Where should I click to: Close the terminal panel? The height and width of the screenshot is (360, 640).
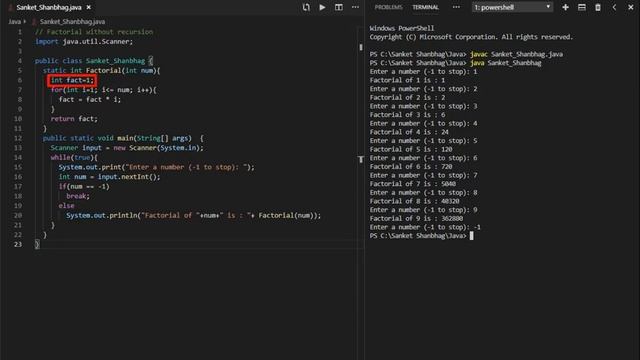pos(630,7)
